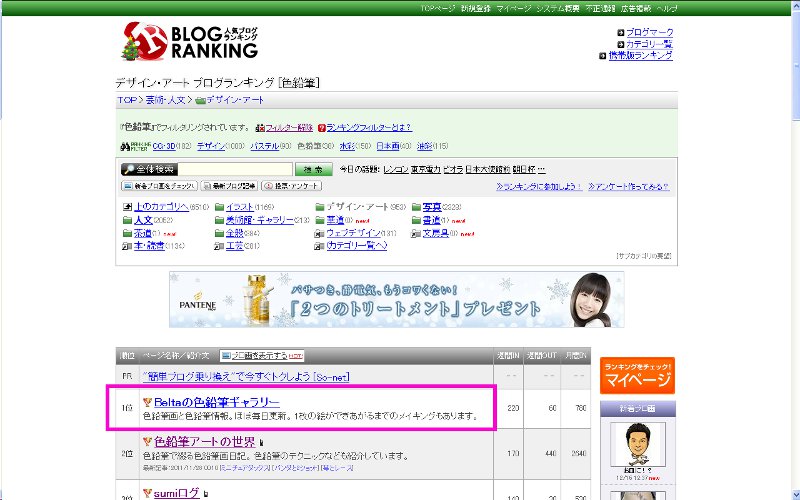Open the Pantene treatment present banner
800x500 pixels.
click(x=396, y=299)
